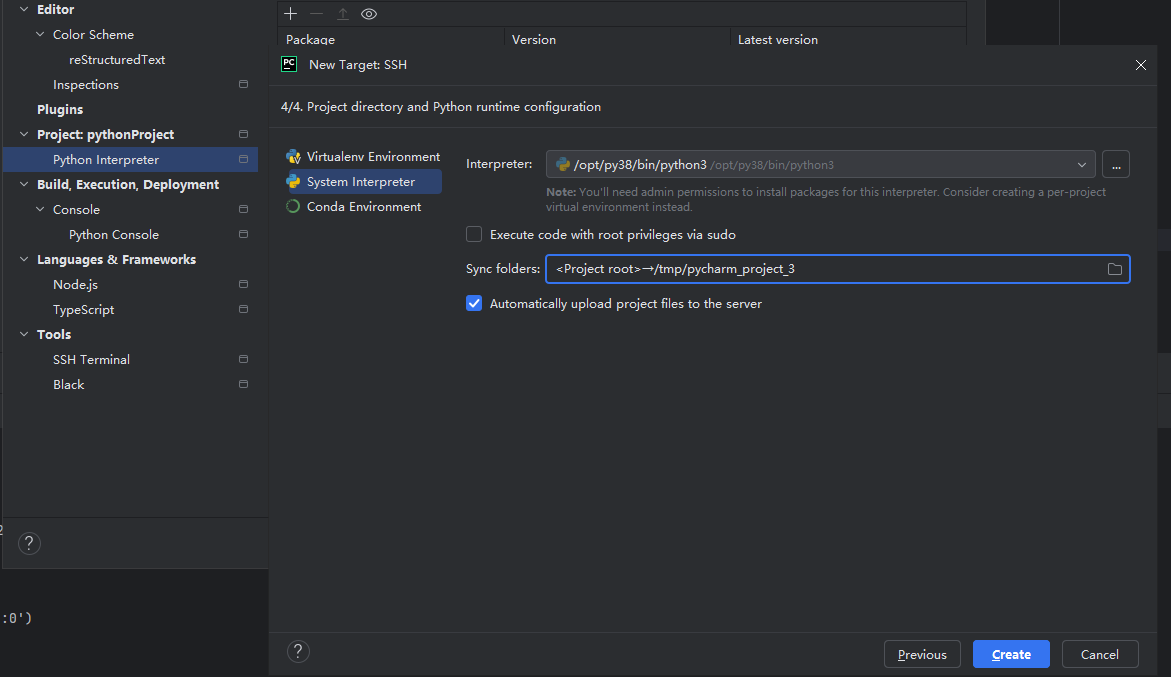Image resolution: width=1171 pixels, height=677 pixels.
Task: Select System Interpreter option
Action: (x=364, y=181)
